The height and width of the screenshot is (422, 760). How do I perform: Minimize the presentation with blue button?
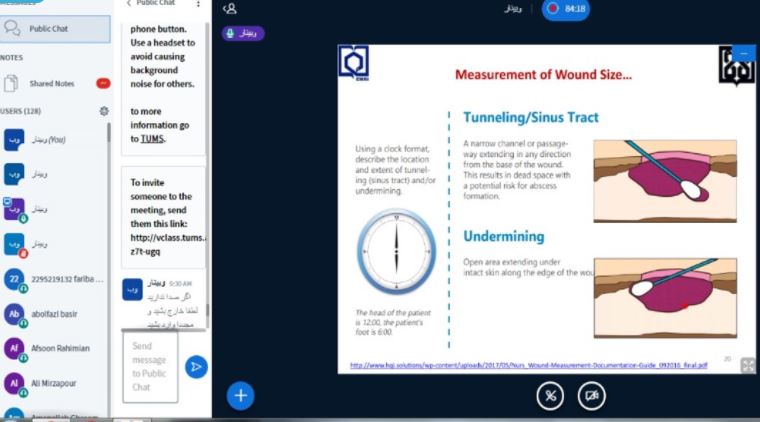(744, 53)
